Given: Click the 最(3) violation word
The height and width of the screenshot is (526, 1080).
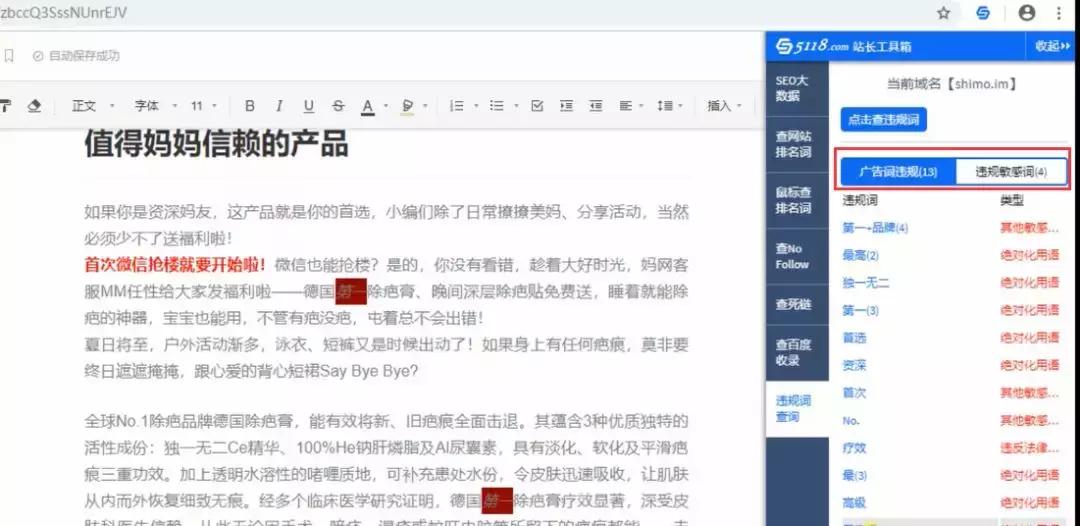Looking at the screenshot, I should pos(855,476).
